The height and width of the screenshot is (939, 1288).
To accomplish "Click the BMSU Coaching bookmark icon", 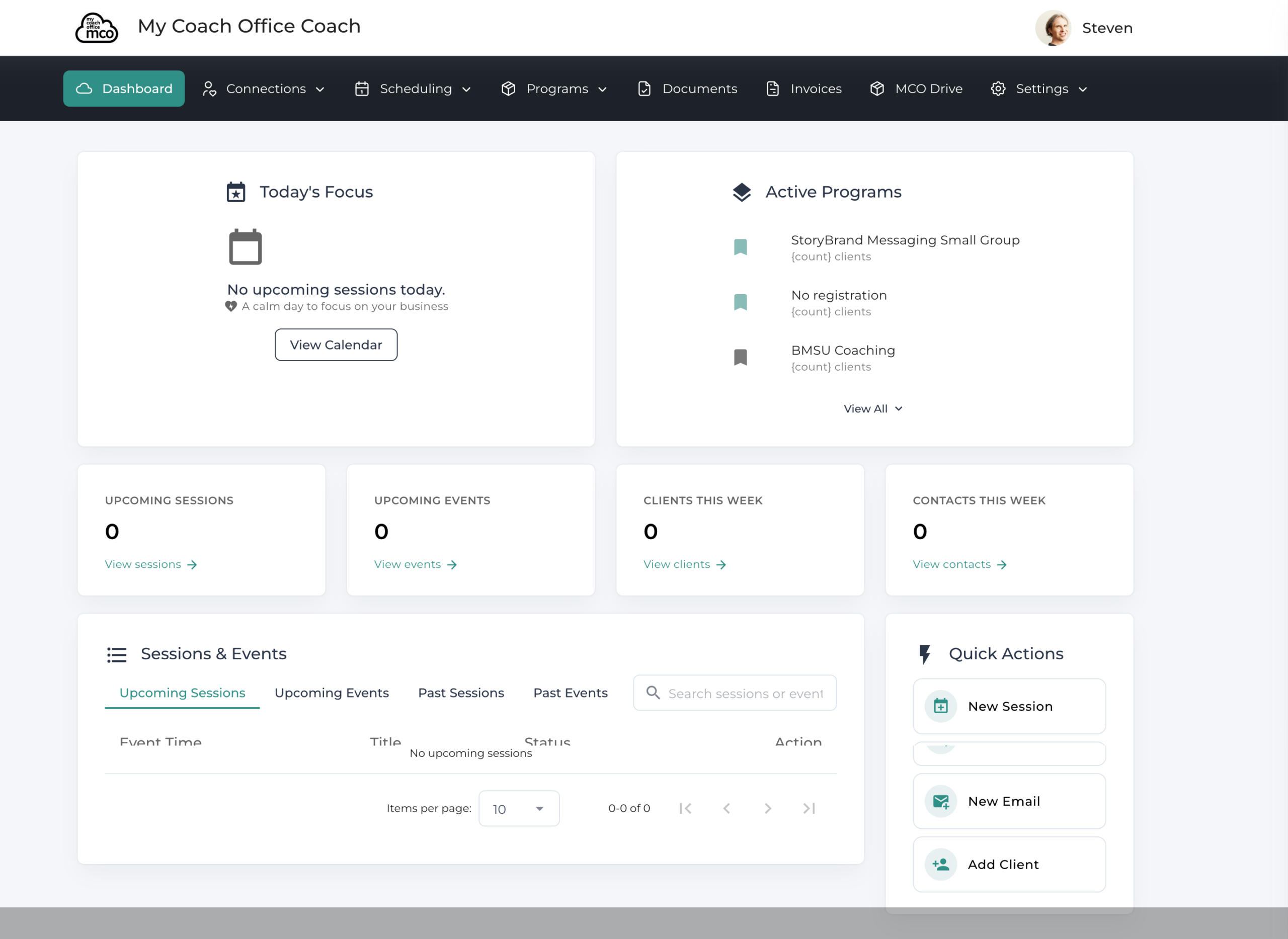I will coord(741,358).
